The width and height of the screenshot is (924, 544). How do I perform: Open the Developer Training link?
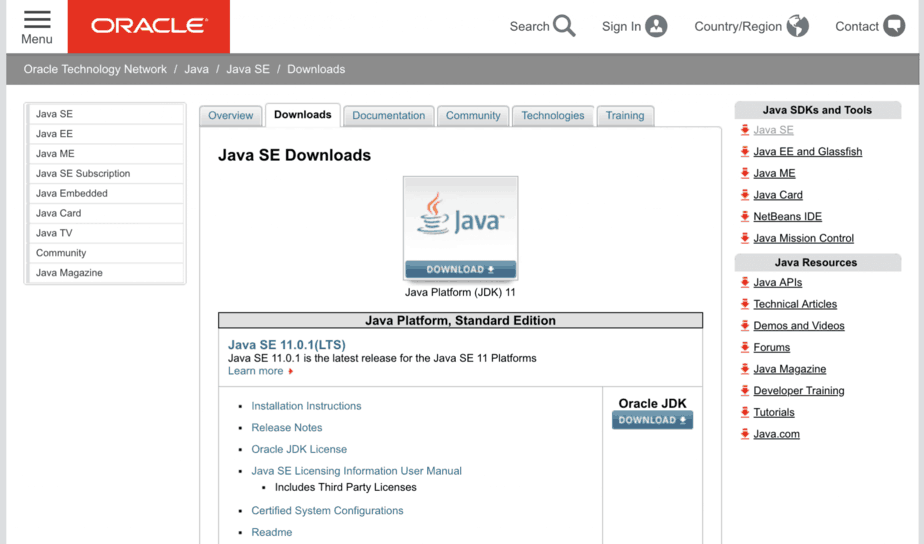798,390
